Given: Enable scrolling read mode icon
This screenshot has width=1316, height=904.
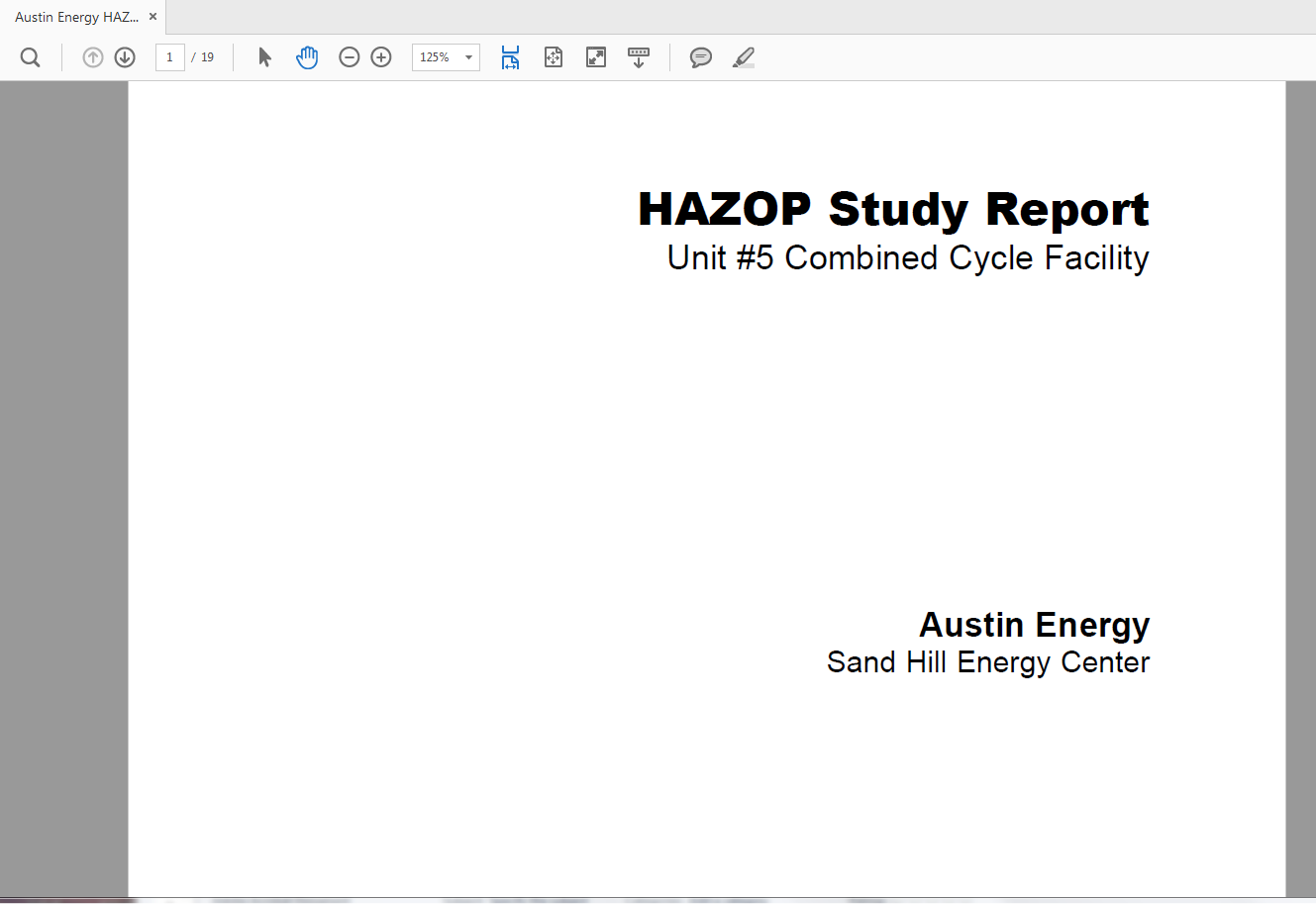Looking at the screenshot, I should coord(639,57).
